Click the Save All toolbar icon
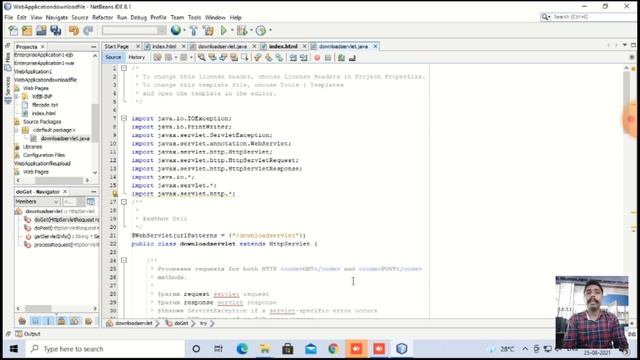The height and width of the screenshot is (360, 640). [56, 31]
